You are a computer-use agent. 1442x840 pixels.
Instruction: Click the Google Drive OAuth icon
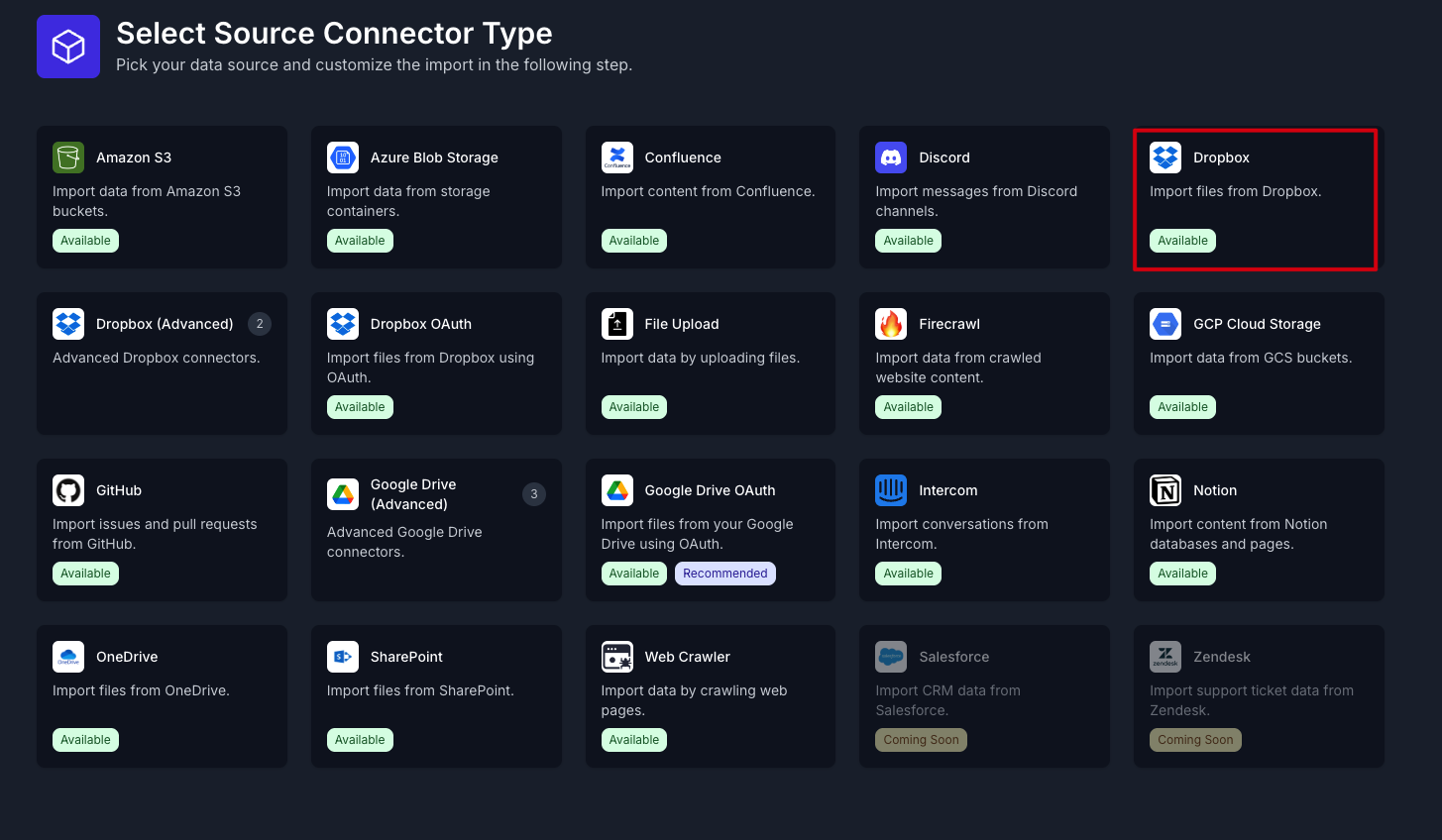pyautogui.click(x=617, y=490)
